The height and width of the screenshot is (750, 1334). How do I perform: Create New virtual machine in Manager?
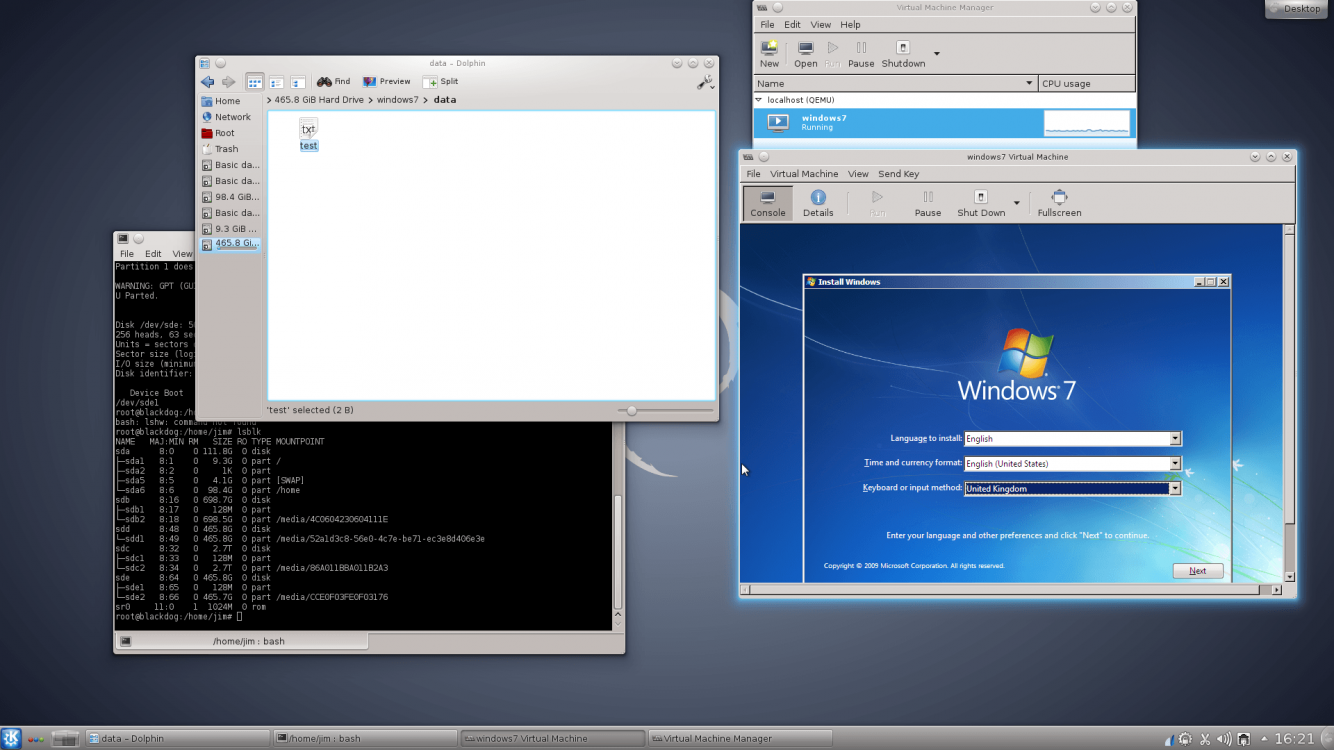tap(769, 55)
